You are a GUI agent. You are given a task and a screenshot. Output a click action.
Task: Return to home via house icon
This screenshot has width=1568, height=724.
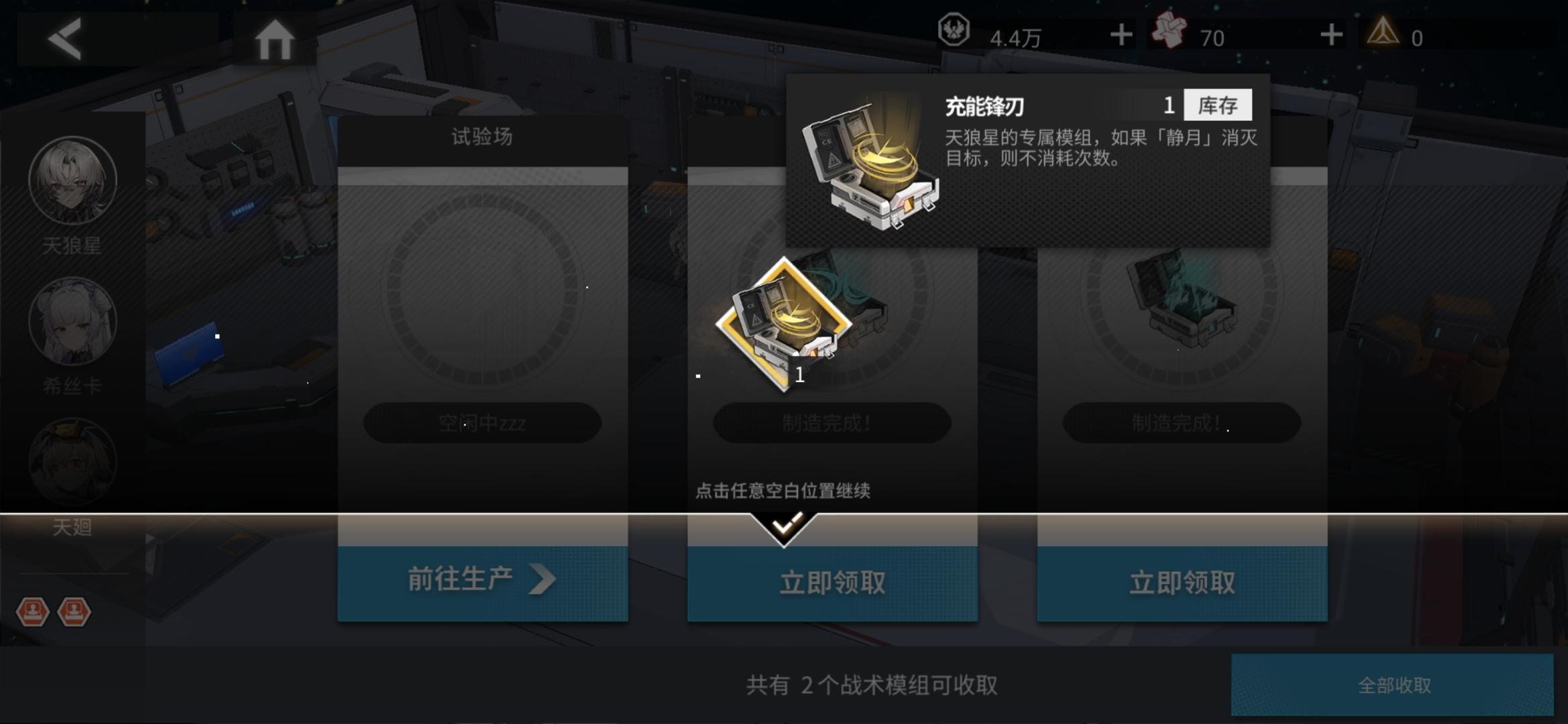point(275,40)
